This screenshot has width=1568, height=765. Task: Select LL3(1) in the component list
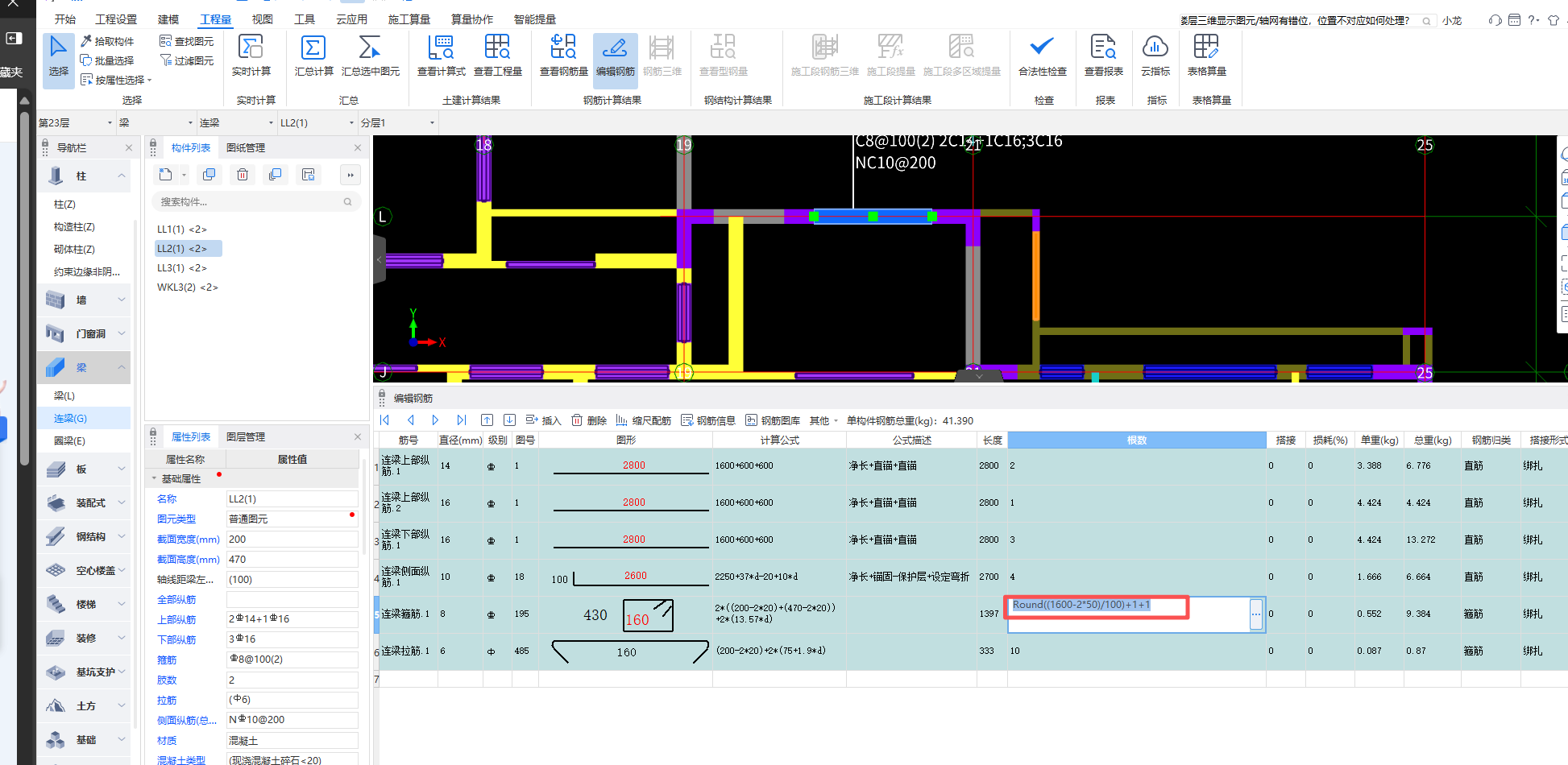click(182, 267)
